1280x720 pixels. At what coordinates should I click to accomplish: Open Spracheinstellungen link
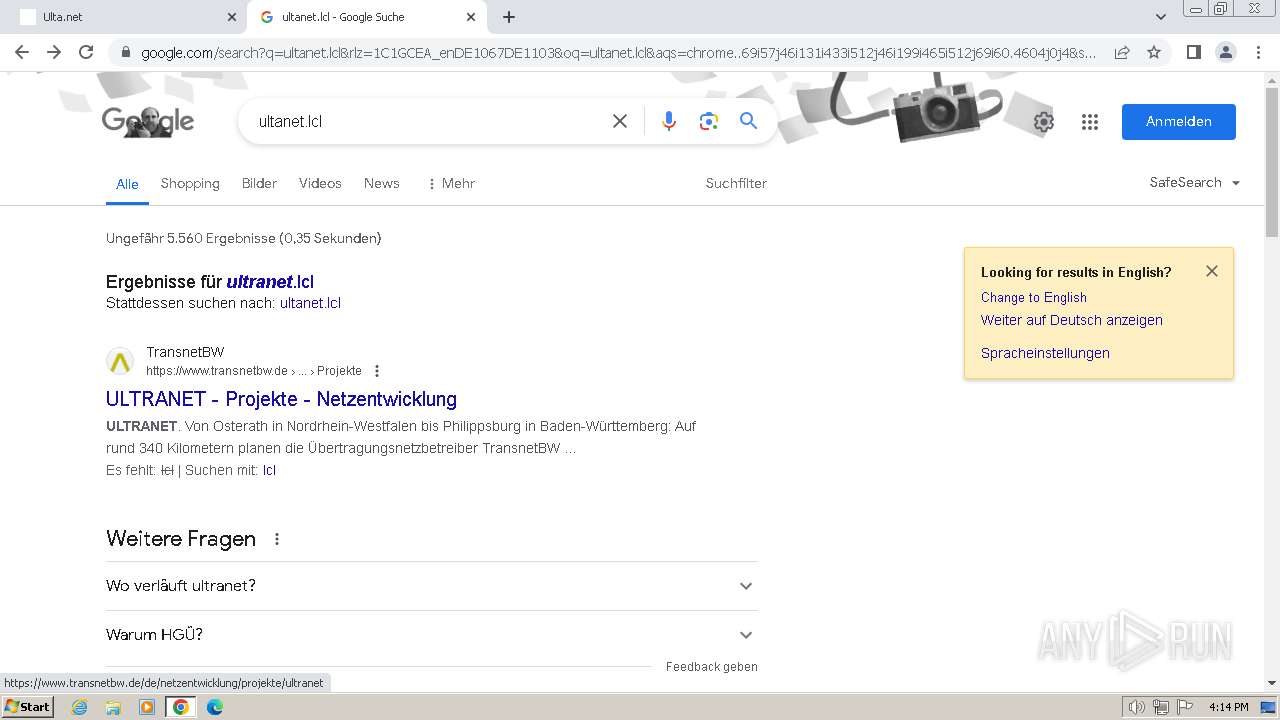[1045, 353]
